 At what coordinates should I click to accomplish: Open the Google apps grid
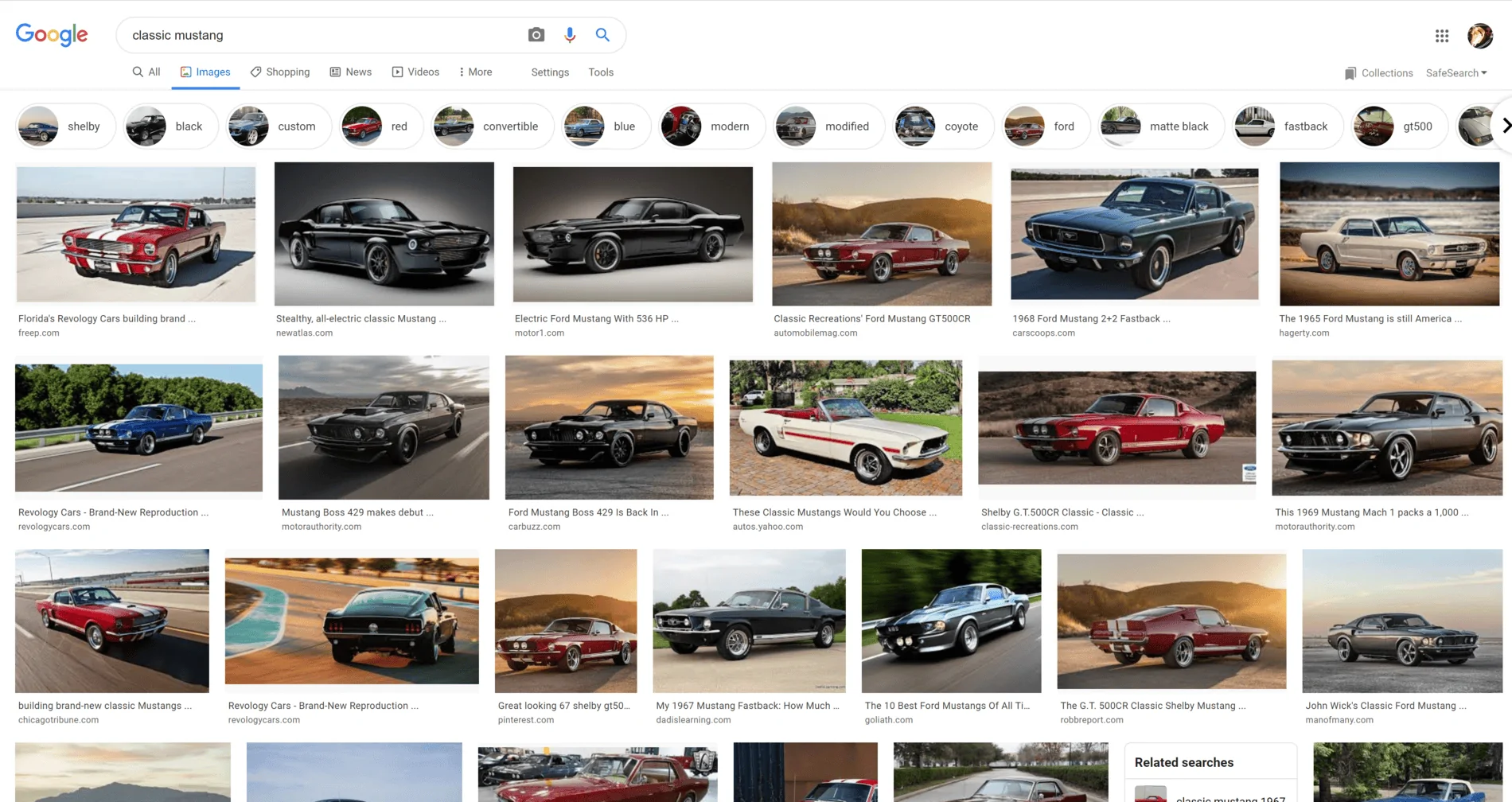(x=1442, y=36)
